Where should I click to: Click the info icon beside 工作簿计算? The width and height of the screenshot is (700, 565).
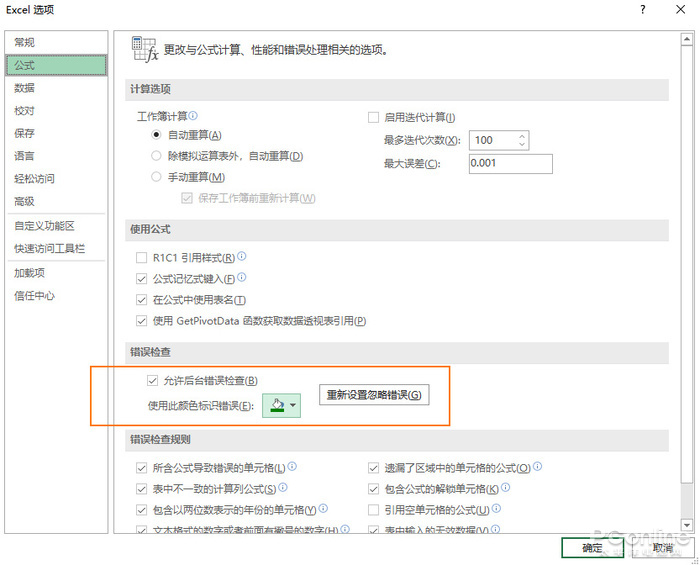[x=194, y=116]
